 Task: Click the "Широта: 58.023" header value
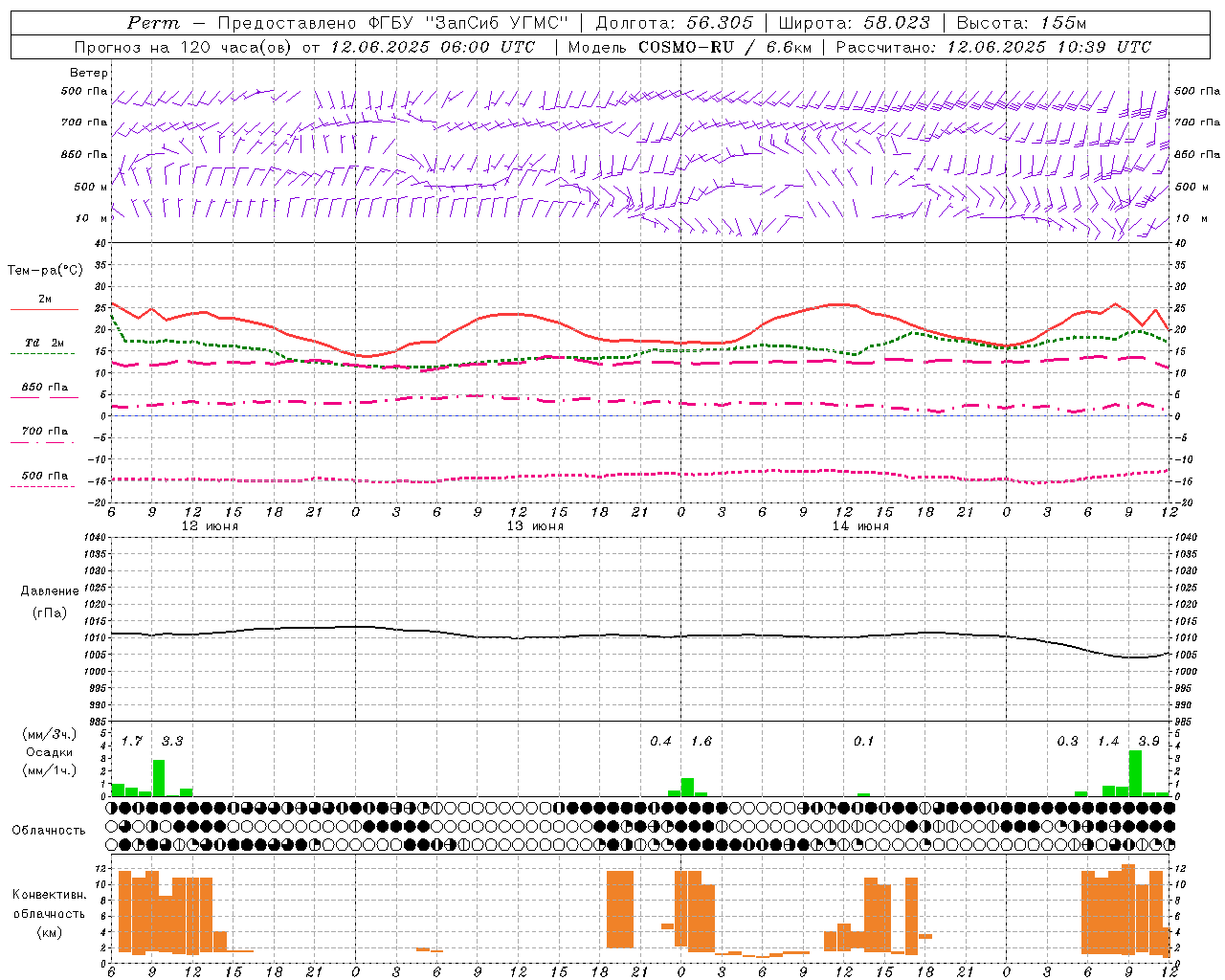click(x=854, y=23)
